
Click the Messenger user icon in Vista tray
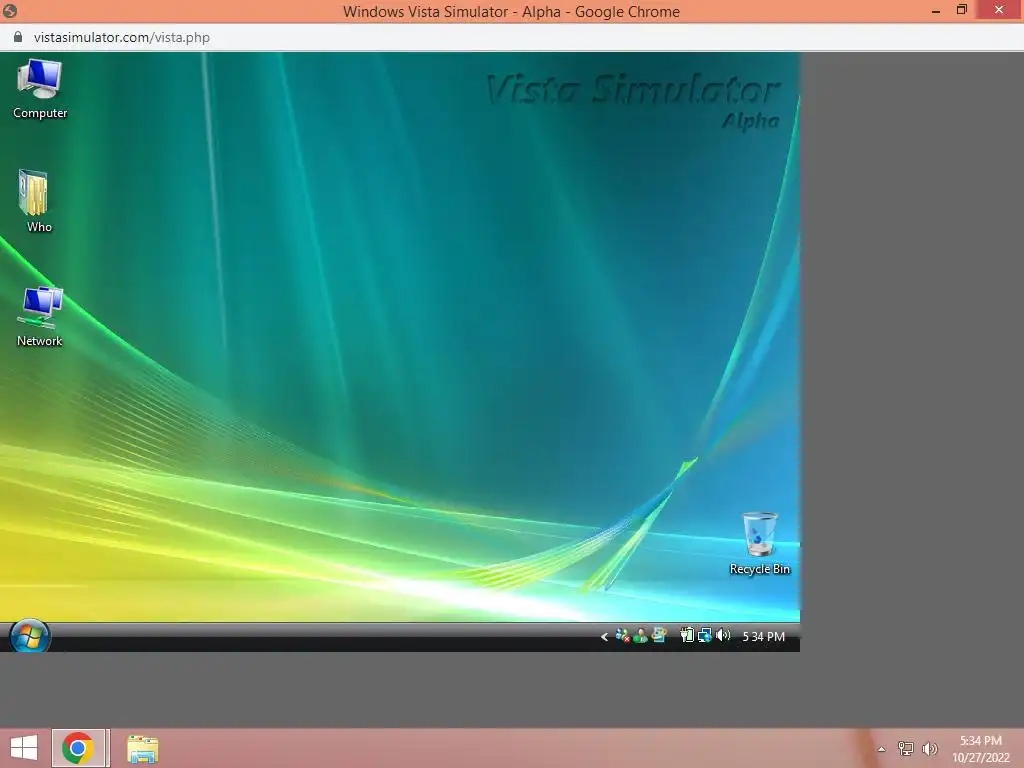point(641,635)
